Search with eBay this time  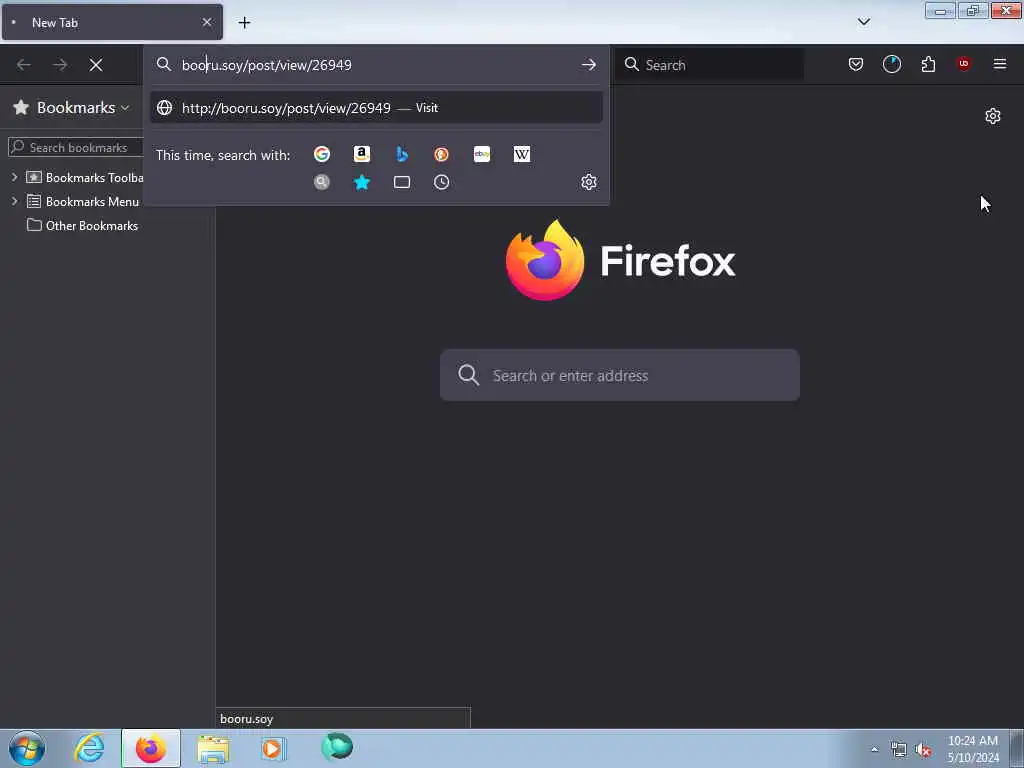click(482, 154)
